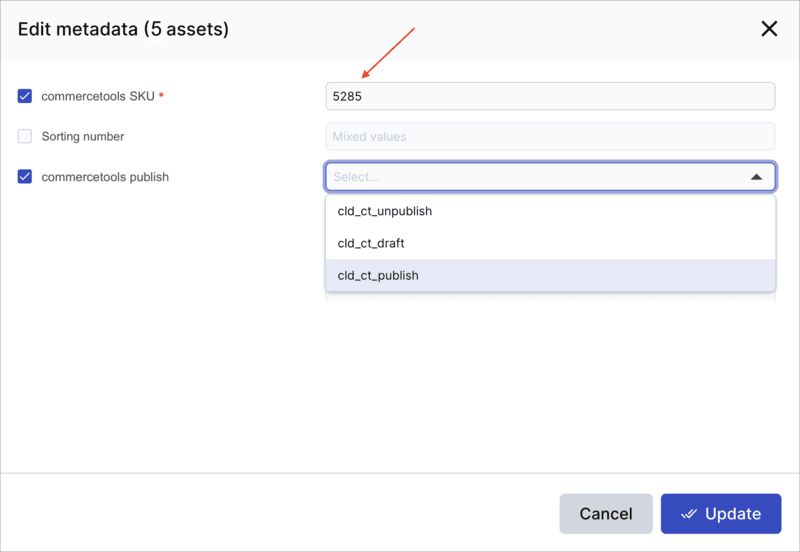Click the Cancel button

pyautogui.click(x=606, y=514)
